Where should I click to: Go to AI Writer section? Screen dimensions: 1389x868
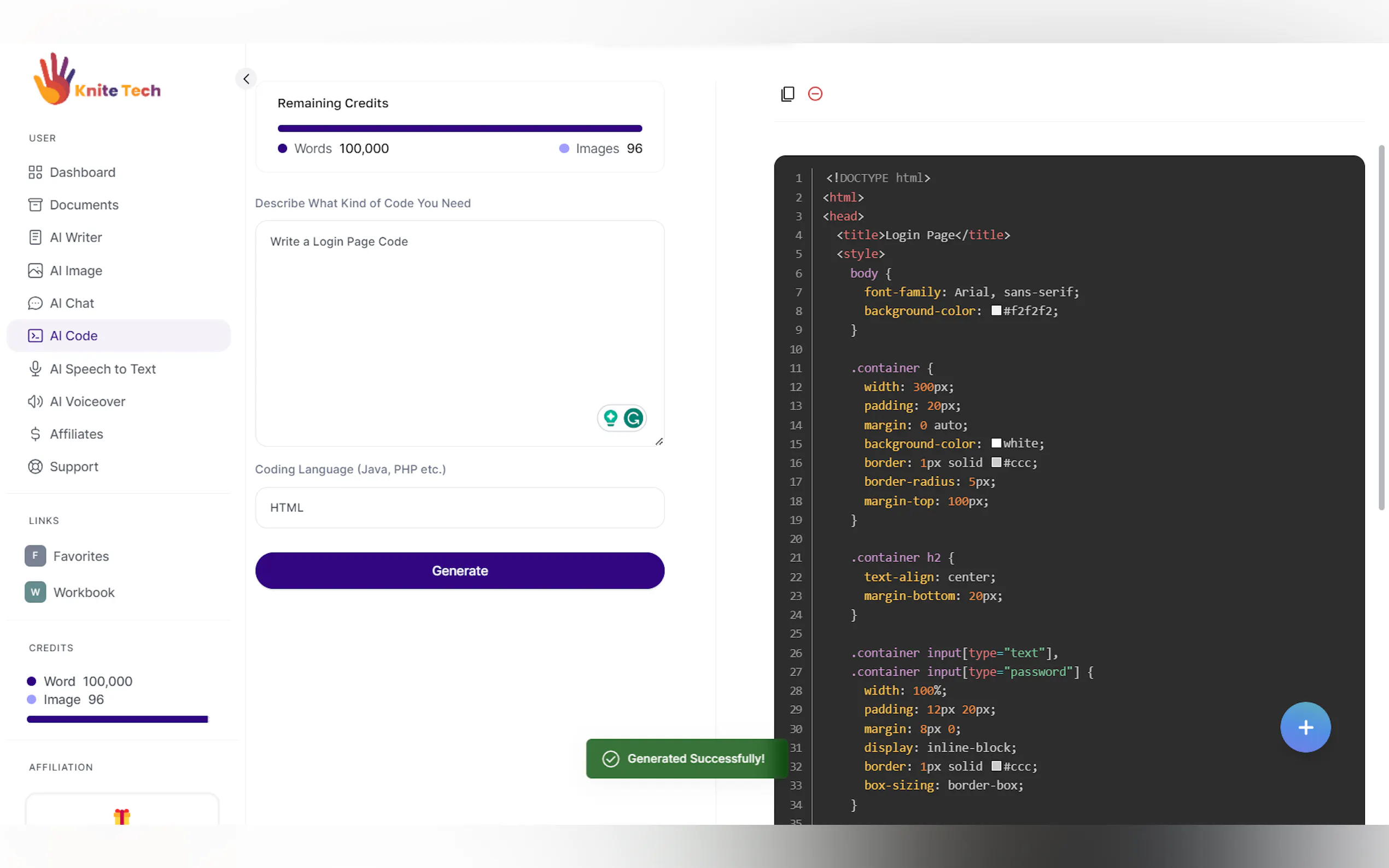coord(76,238)
